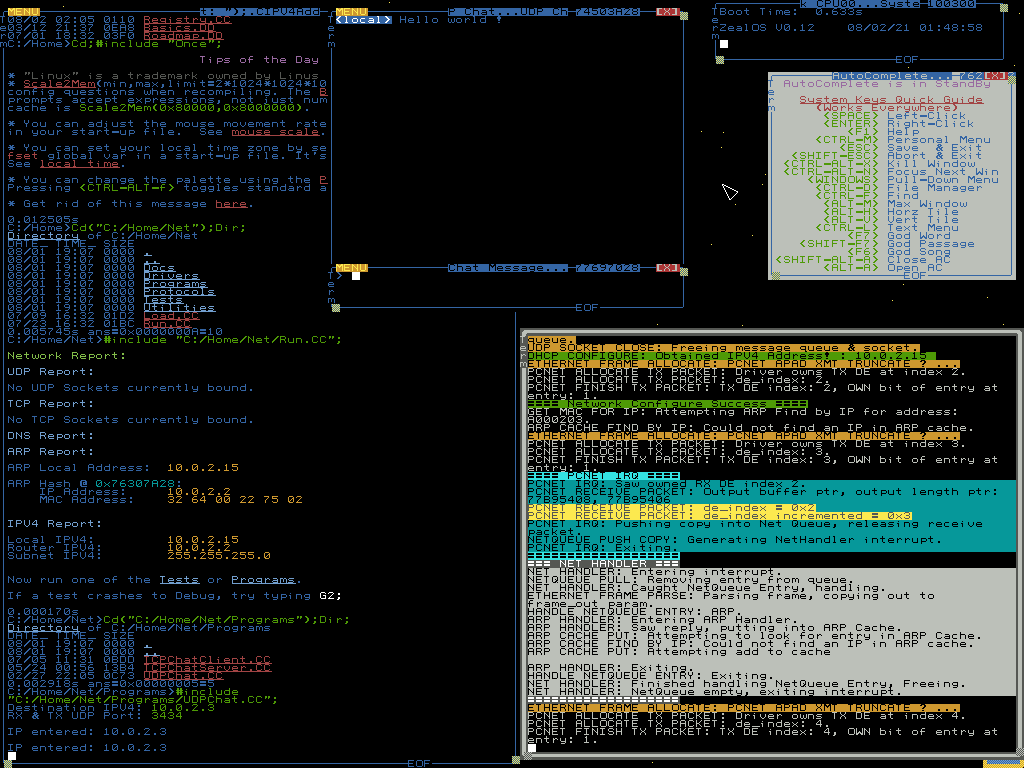Click the bottom-left corner marker of Chat Message window
The width and height of the screenshot is (1024, 768).
[336, 308]
